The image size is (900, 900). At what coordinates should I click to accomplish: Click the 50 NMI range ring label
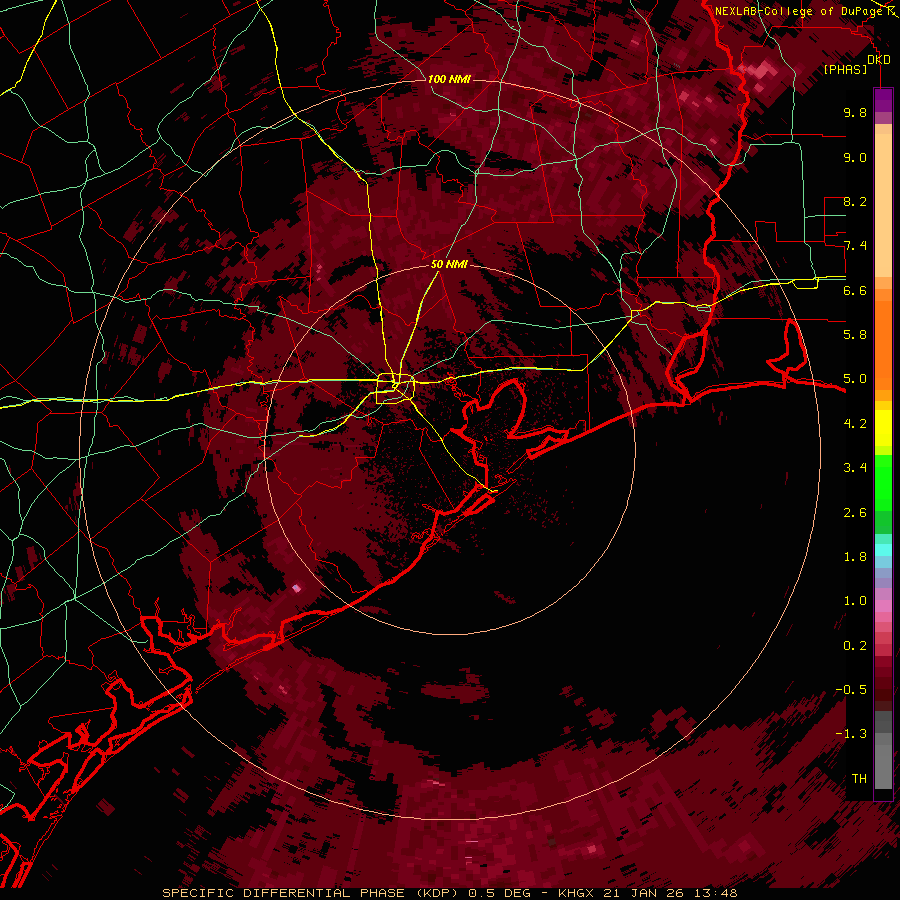point(449,264)
